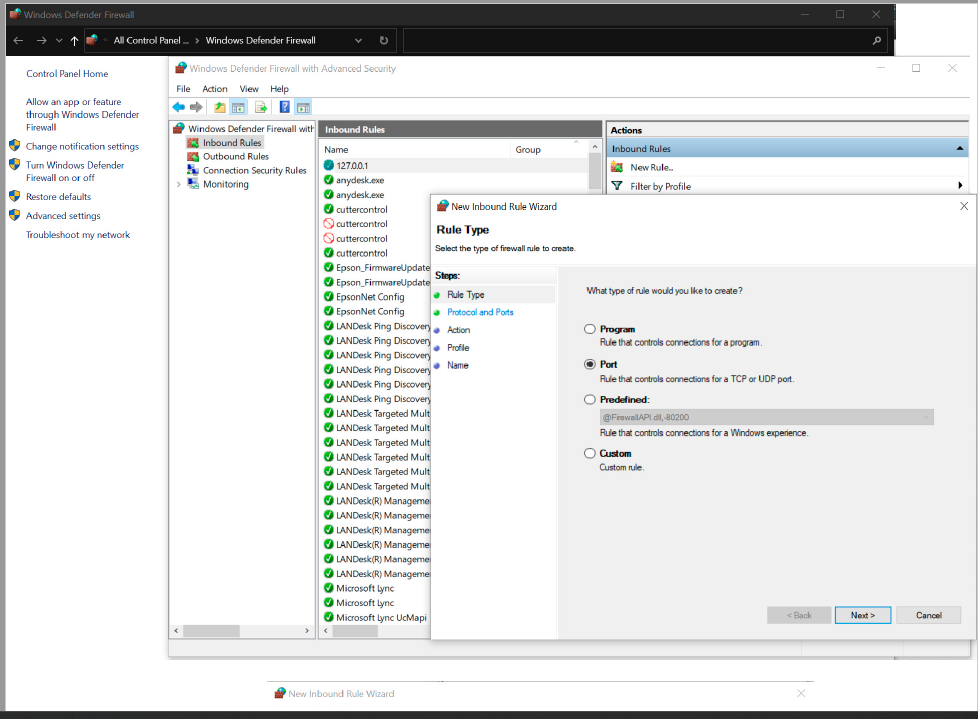Viewport: 978px width, 719px height.
Task: Open Protocol and Ports wizard step
Action: 480,312
